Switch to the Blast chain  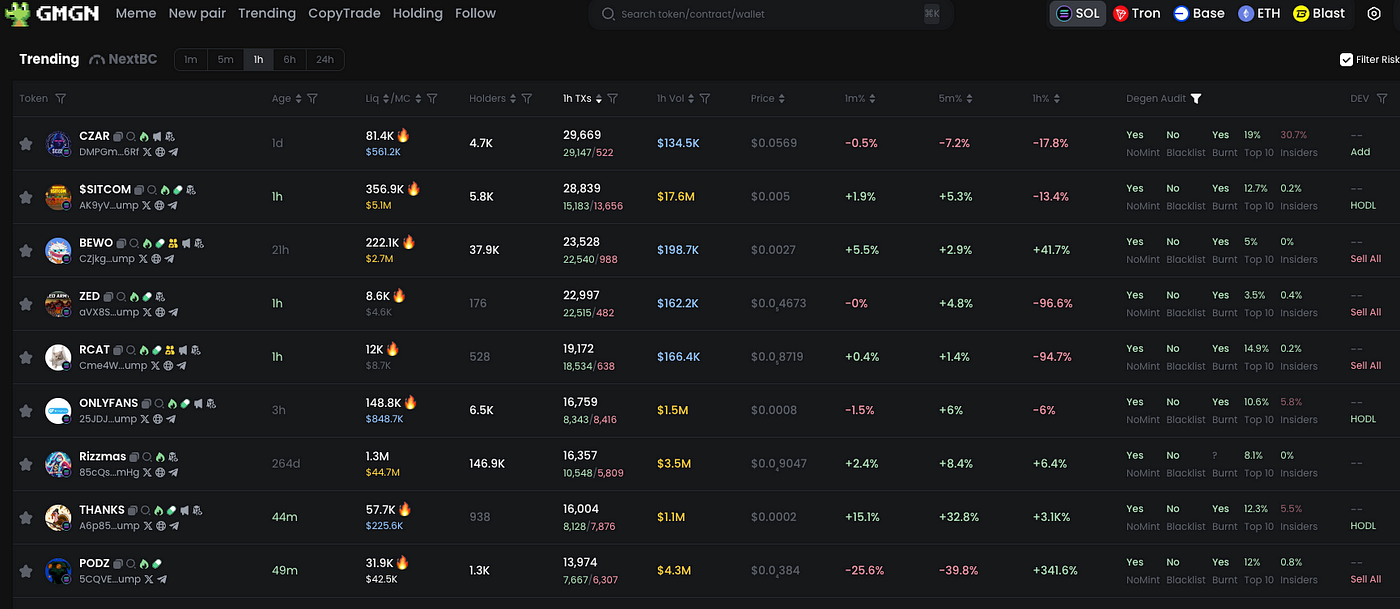click(x=1319, y=14)
